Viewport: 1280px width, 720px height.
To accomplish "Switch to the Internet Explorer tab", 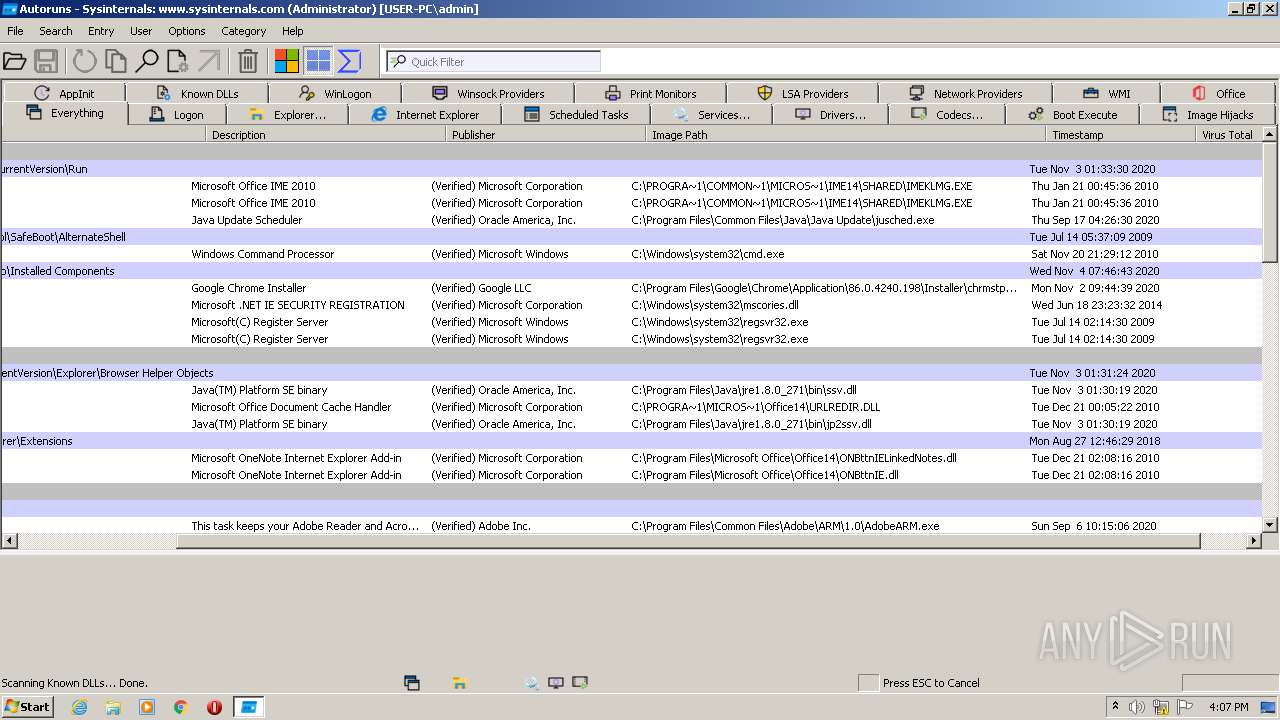I will pyautogui.click(x=425, y=115).
